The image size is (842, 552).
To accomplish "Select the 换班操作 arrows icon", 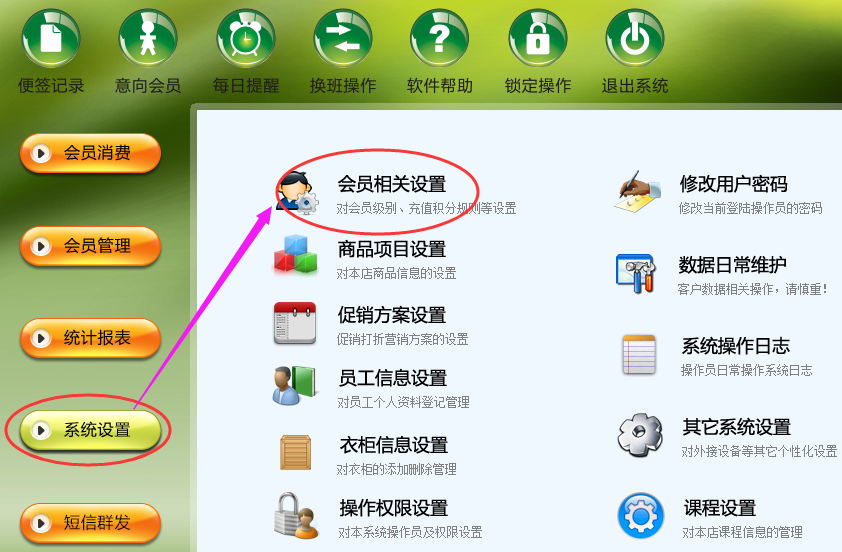I will click(x=343, y=38).
